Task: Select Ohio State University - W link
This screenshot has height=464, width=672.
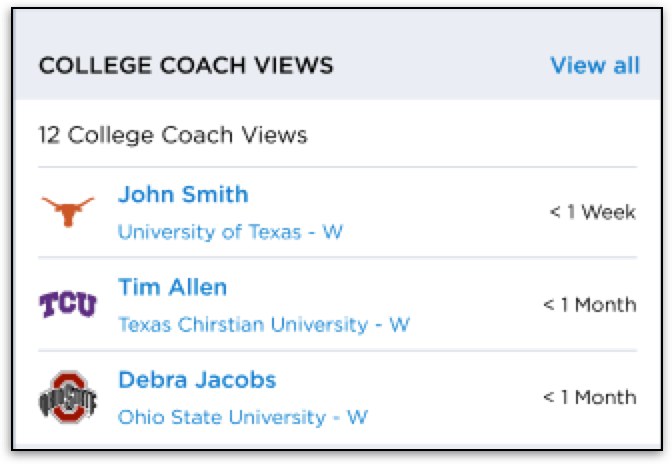Action: point(243,417)
